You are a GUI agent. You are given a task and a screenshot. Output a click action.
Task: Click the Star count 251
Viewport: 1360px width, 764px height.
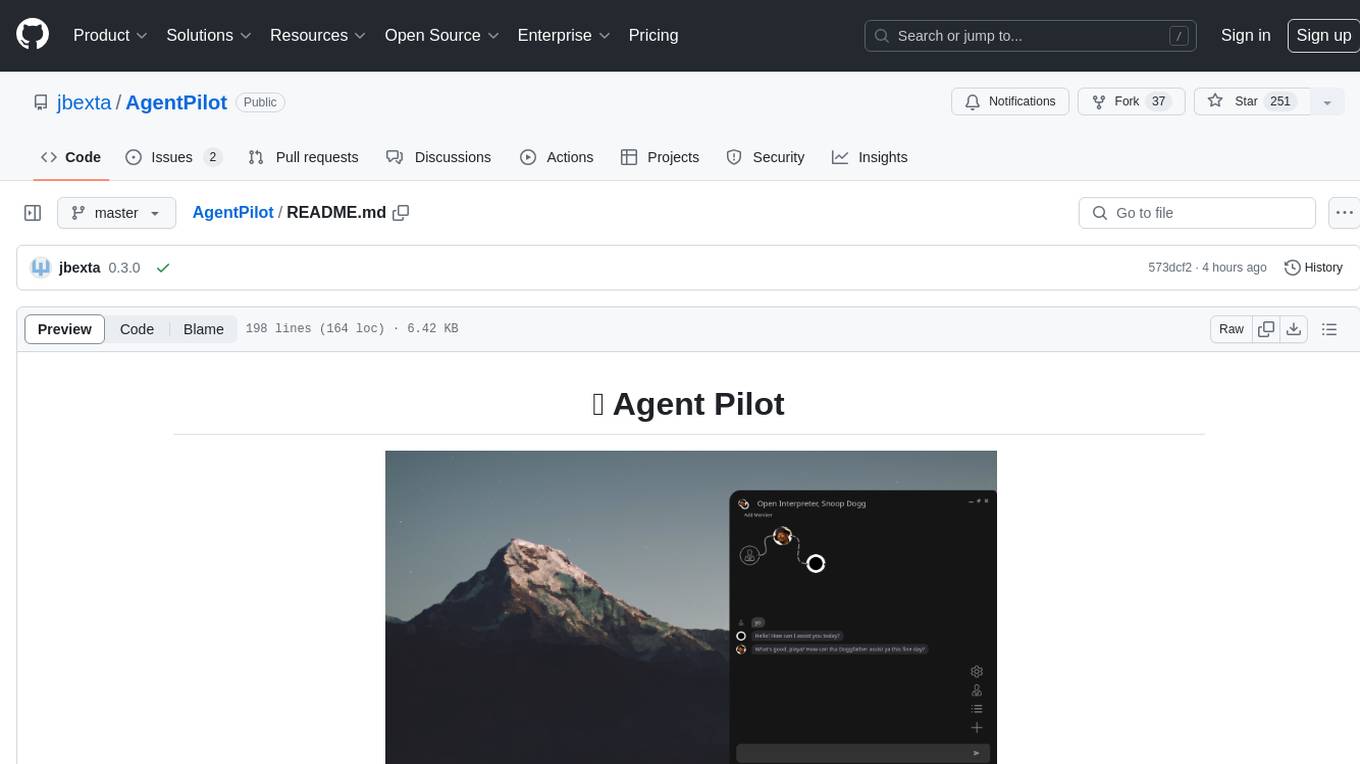[1280, 102]
